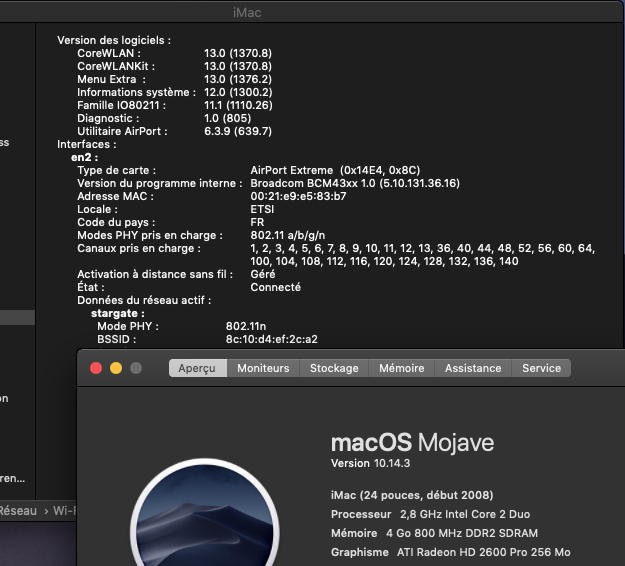Select card type AirPort Extreme (0x14E4, 0x8C)
Image resolution: width=625 pixels, height=566 pixels.
click(x=335, y=170)
